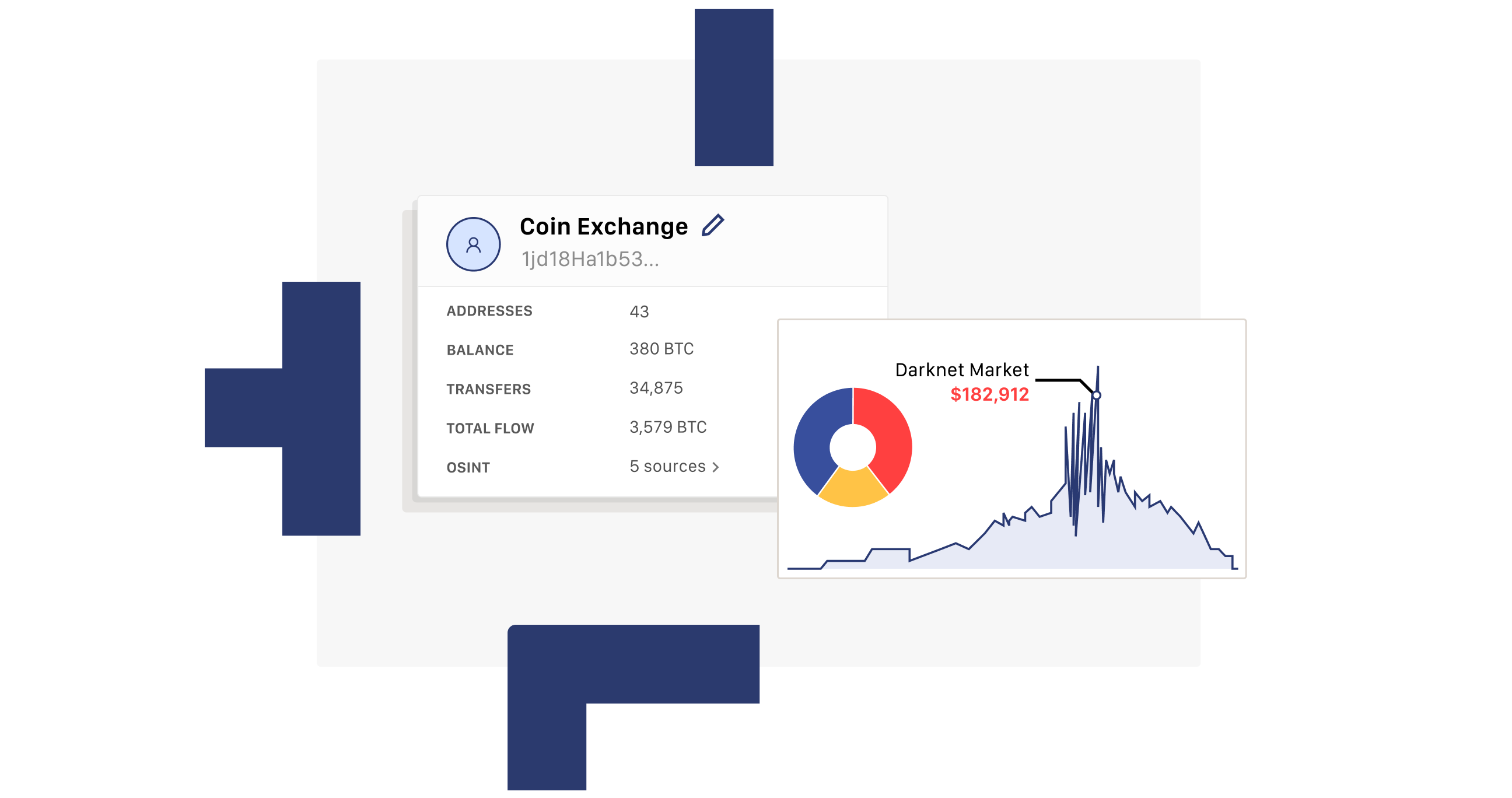Expand the 5 sources chevron arrow
The image size is (1512, 798).
(x=716, y=467)
